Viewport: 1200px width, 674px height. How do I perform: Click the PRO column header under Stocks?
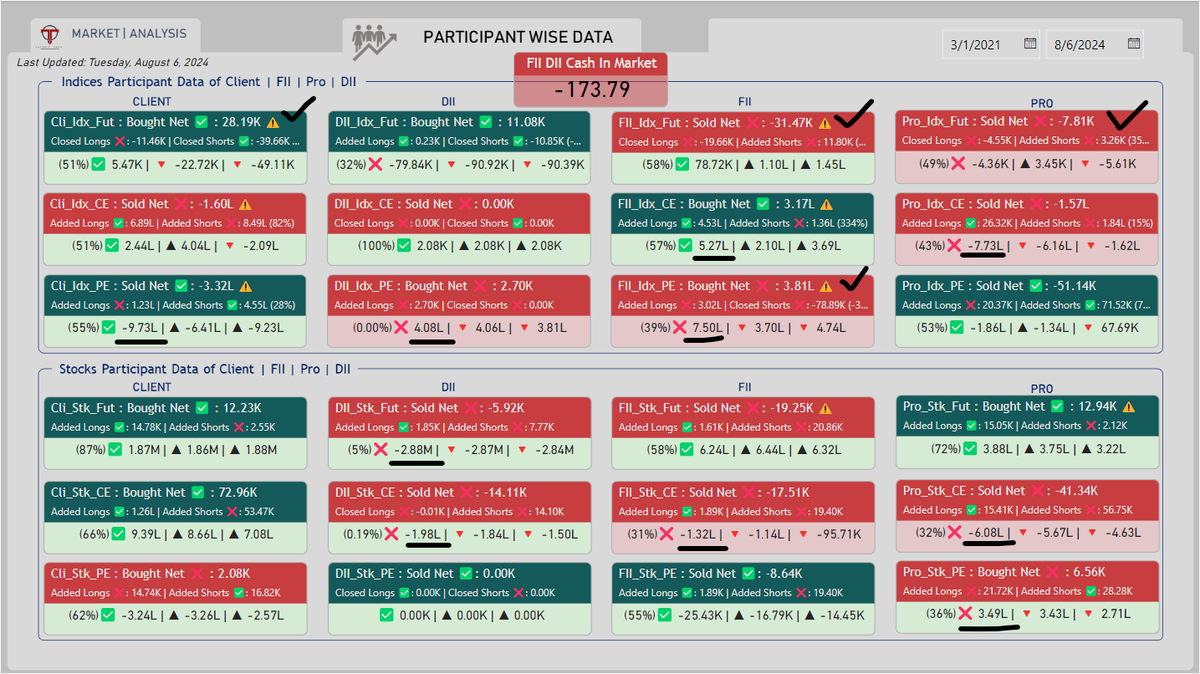coord(1042,388)
